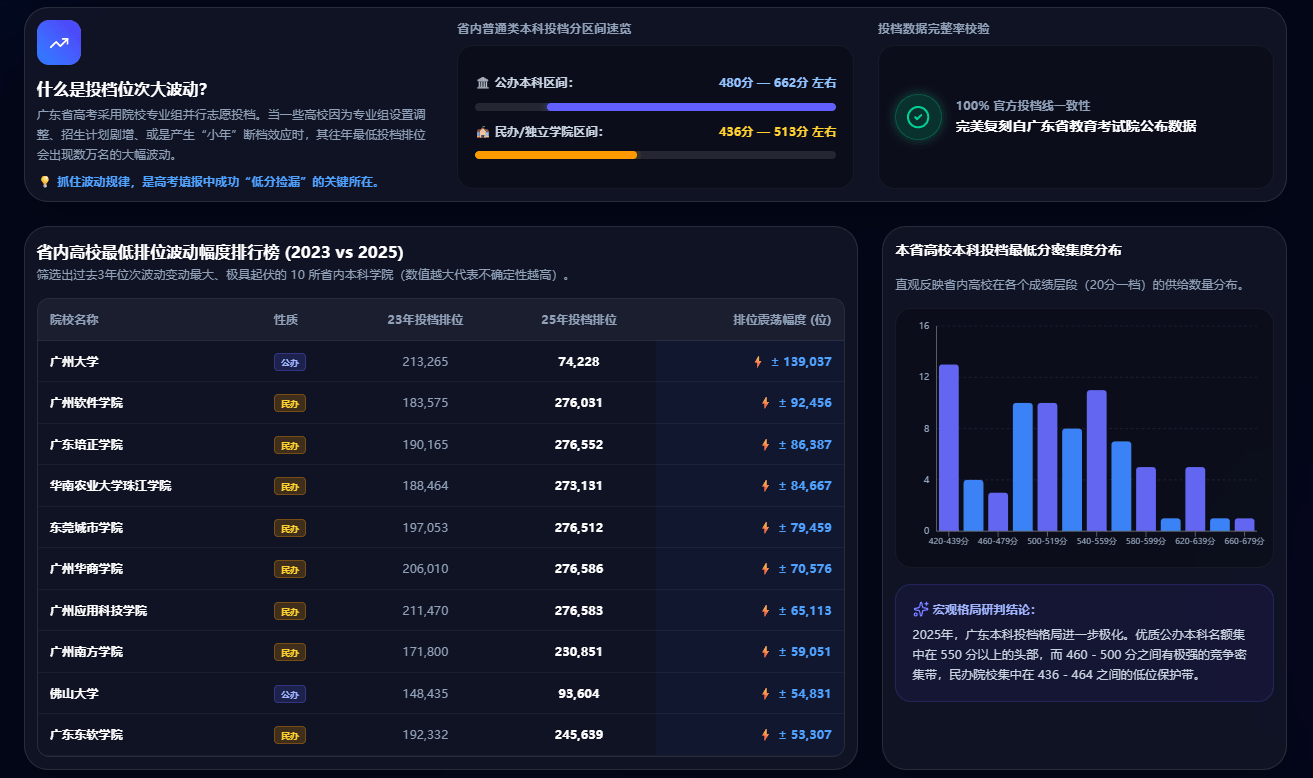
Task: Click the 省内普通类本科投档分区间速览 label
Action: coord(544,29)
